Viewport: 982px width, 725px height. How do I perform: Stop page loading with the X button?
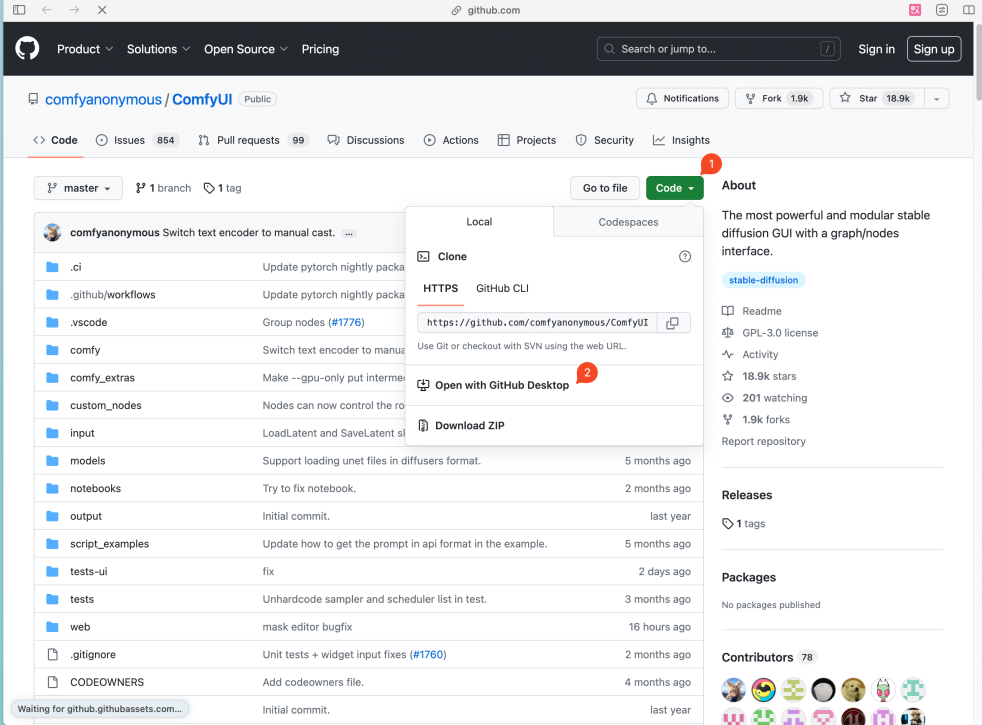102,10
